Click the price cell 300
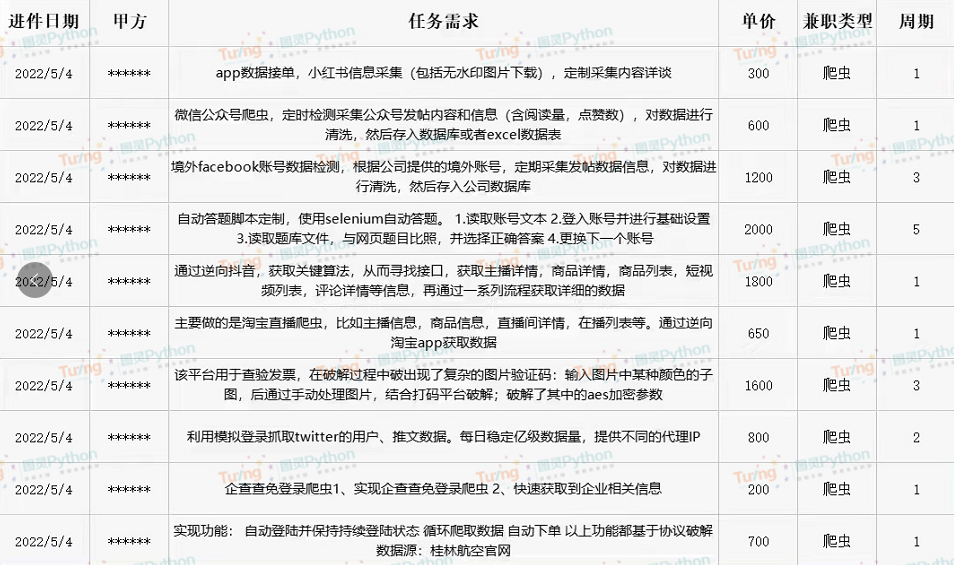 (x=758, y=74)
